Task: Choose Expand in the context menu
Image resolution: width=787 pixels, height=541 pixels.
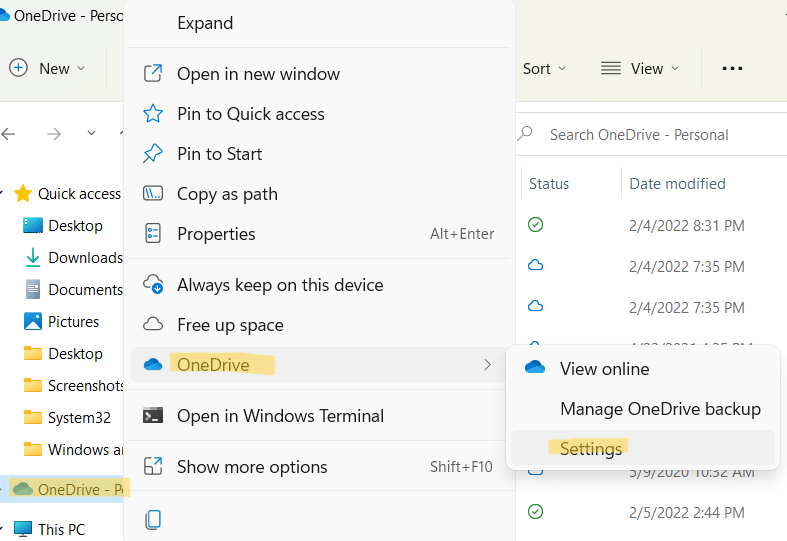Action: 319,23
